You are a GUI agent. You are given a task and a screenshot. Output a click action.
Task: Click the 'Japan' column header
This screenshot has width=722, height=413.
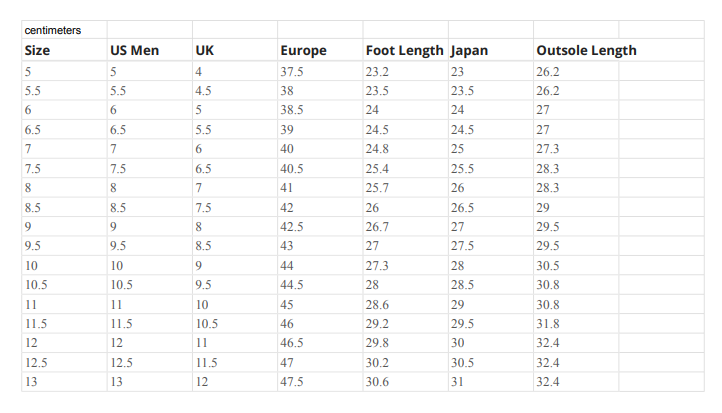pyautogui.click(x=491, y=50)
